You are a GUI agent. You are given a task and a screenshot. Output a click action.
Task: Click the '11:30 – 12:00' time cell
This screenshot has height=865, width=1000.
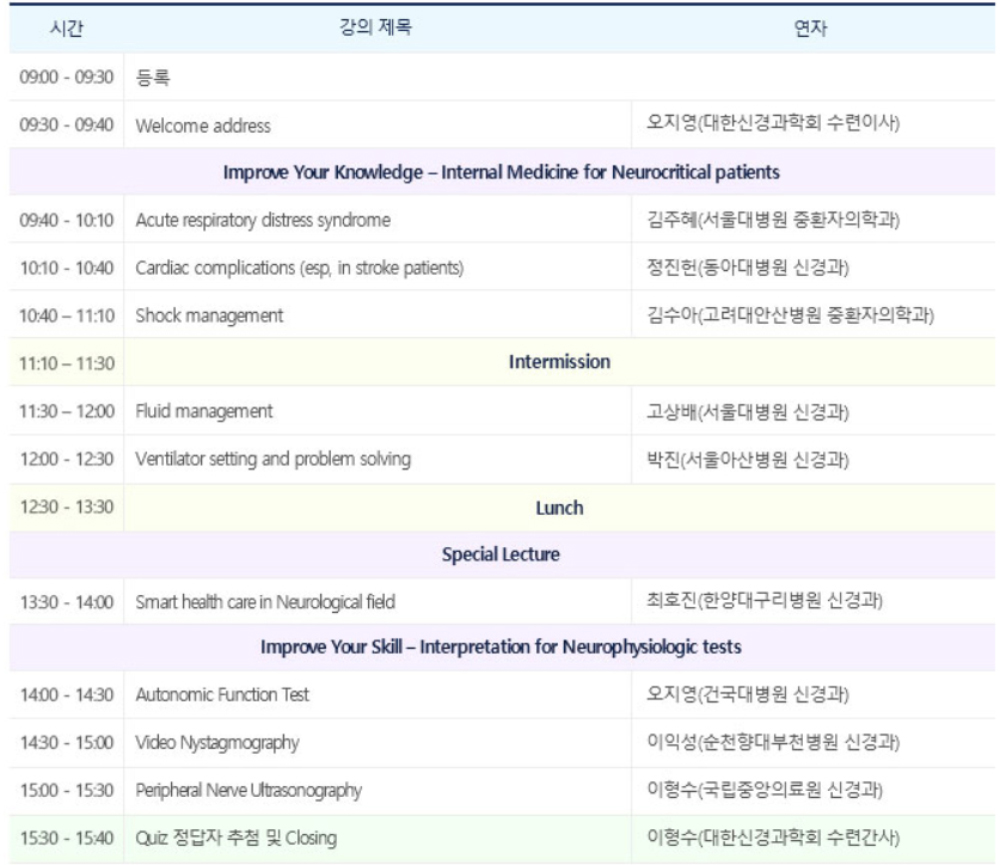[66, 411]
